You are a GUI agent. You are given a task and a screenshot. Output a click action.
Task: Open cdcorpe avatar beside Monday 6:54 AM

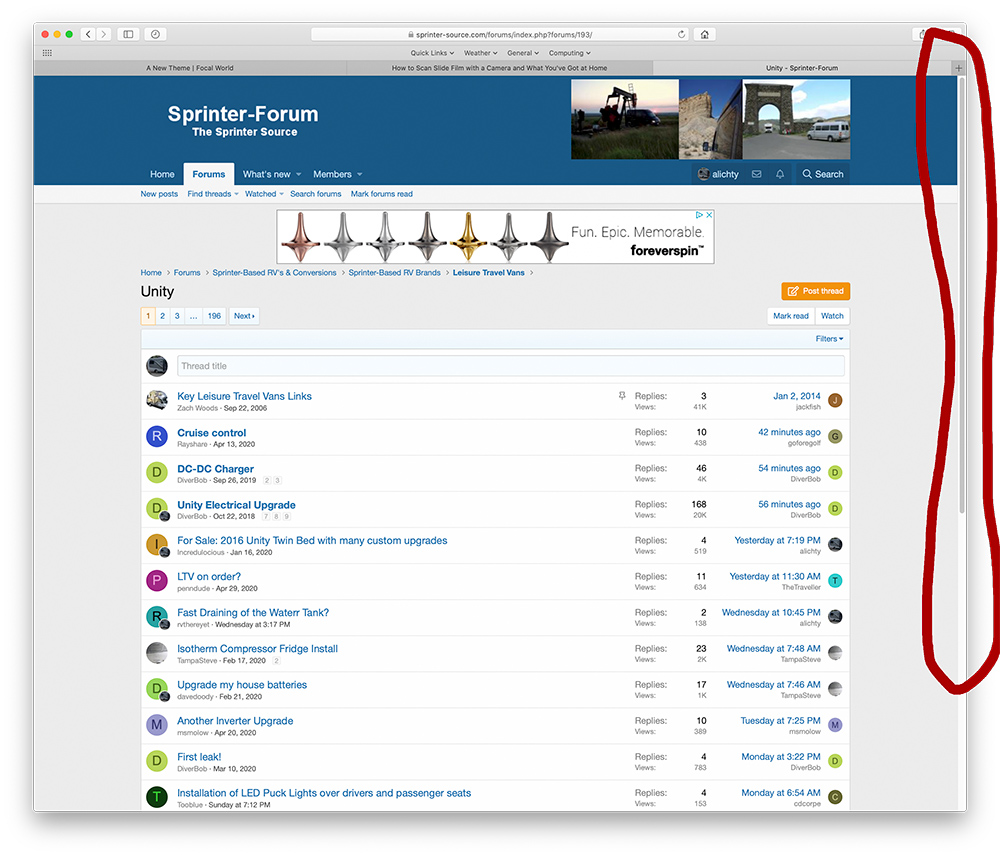point(835,797)
